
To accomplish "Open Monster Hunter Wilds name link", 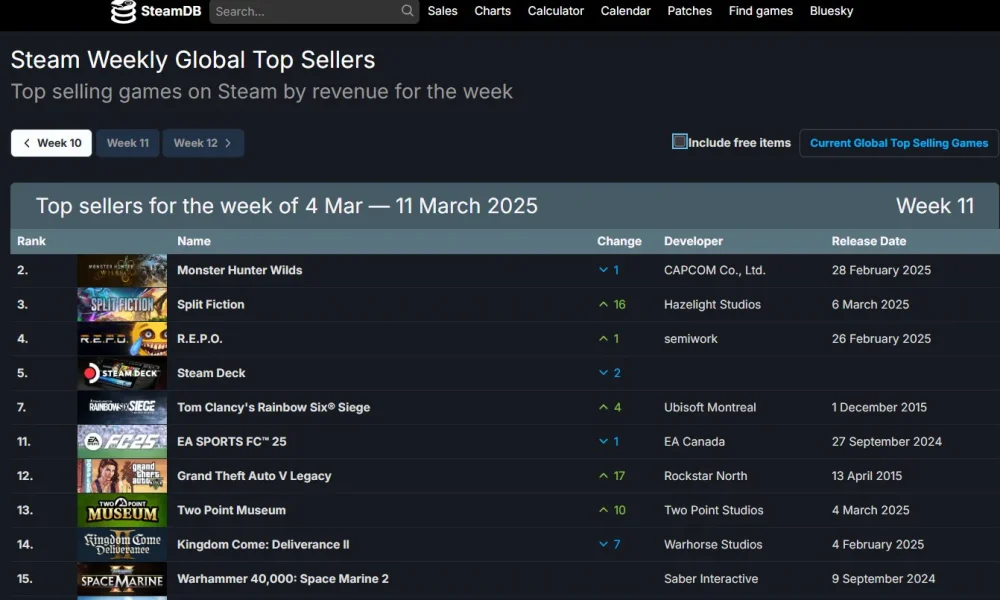I will (x=240, y=270).
